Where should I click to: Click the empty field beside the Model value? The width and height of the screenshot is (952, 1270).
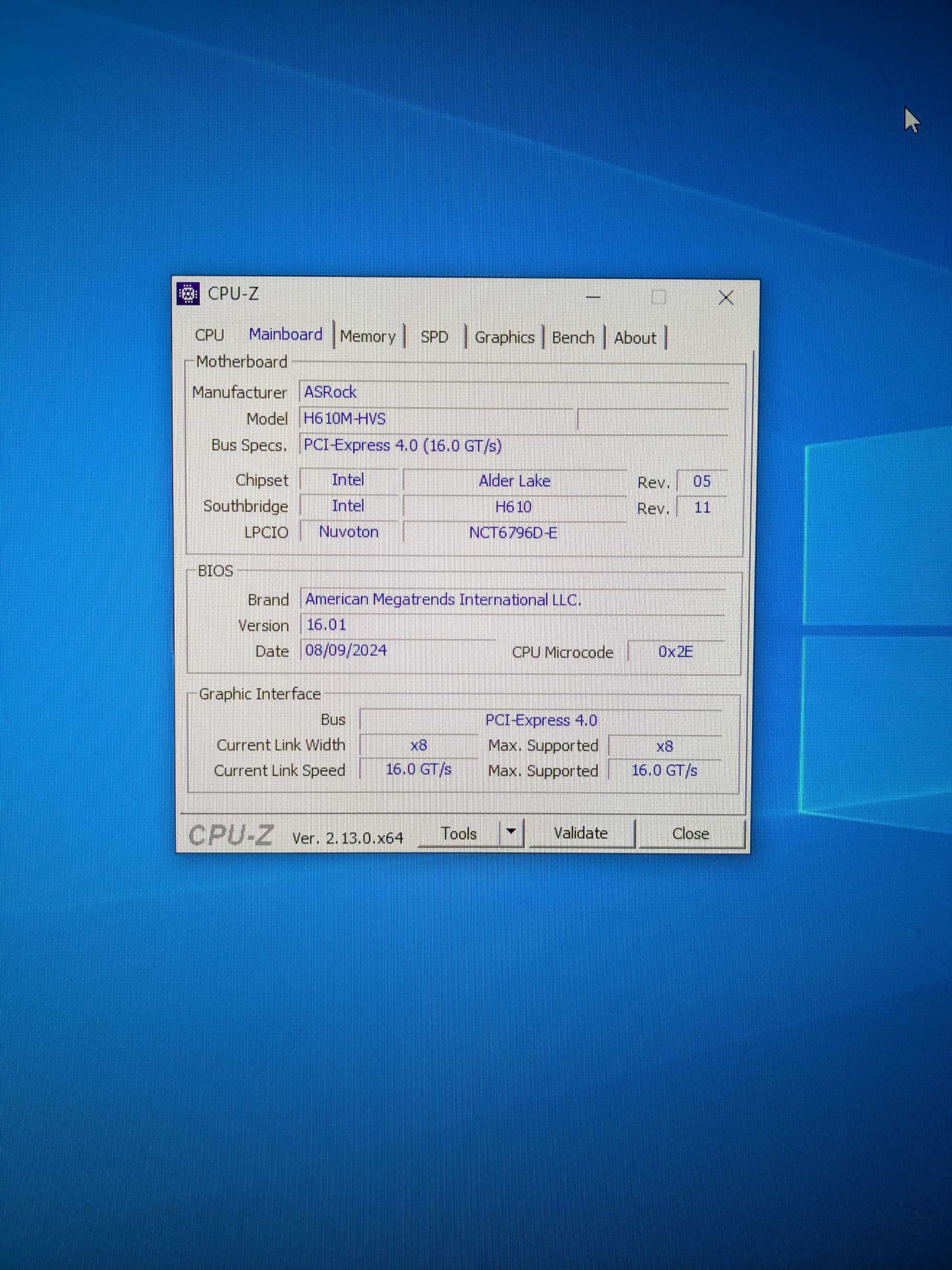pyautogui.click(x=653, y=420)
